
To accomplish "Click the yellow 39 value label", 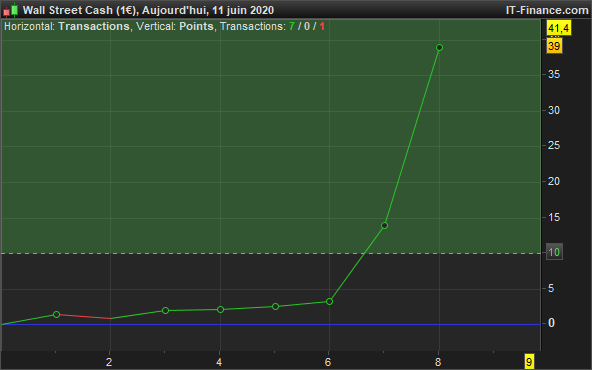I will tap(554, 46).
